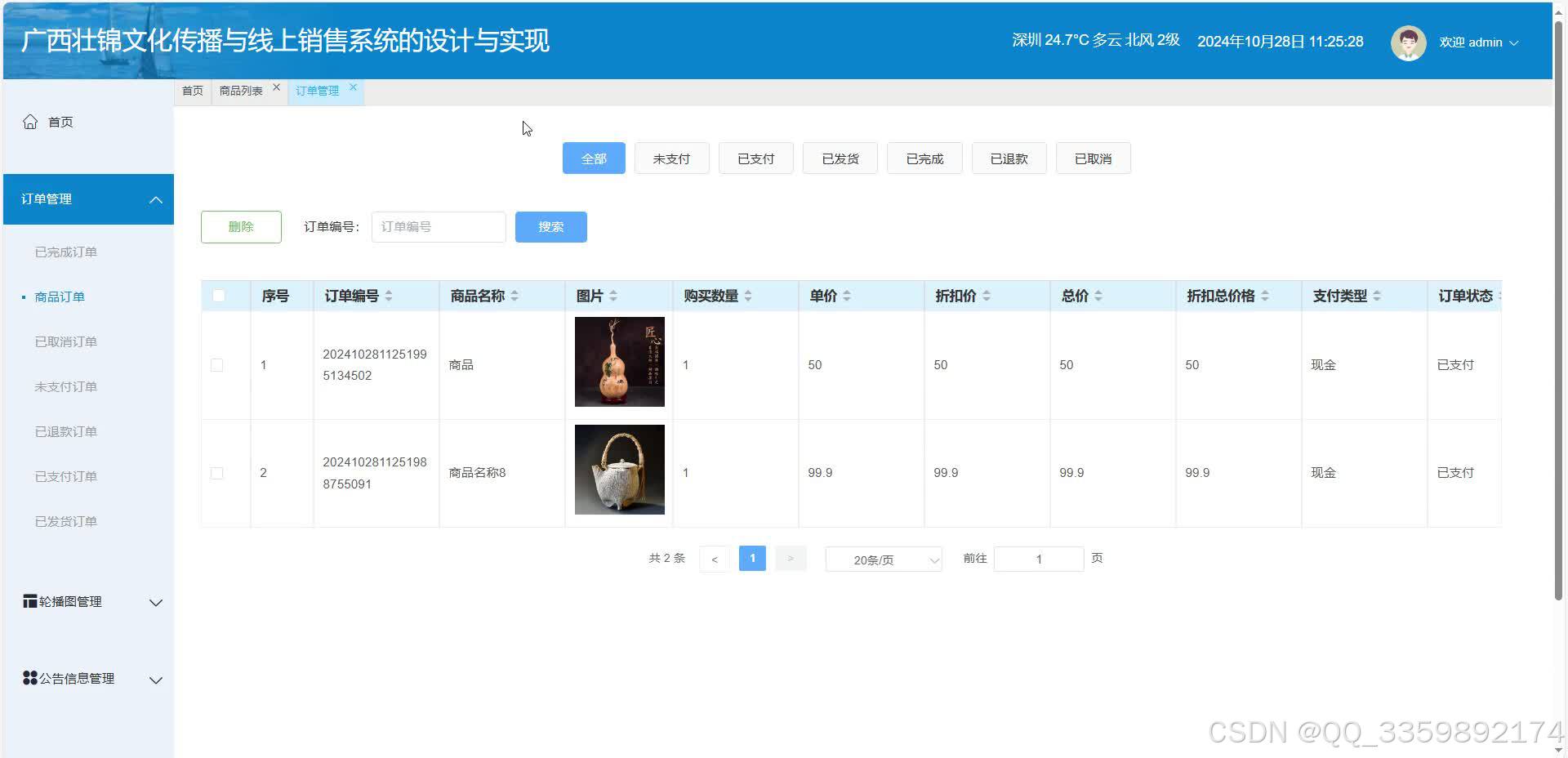
Task: Open the 20条/页 page size dropdown
Action: (883, 560)
